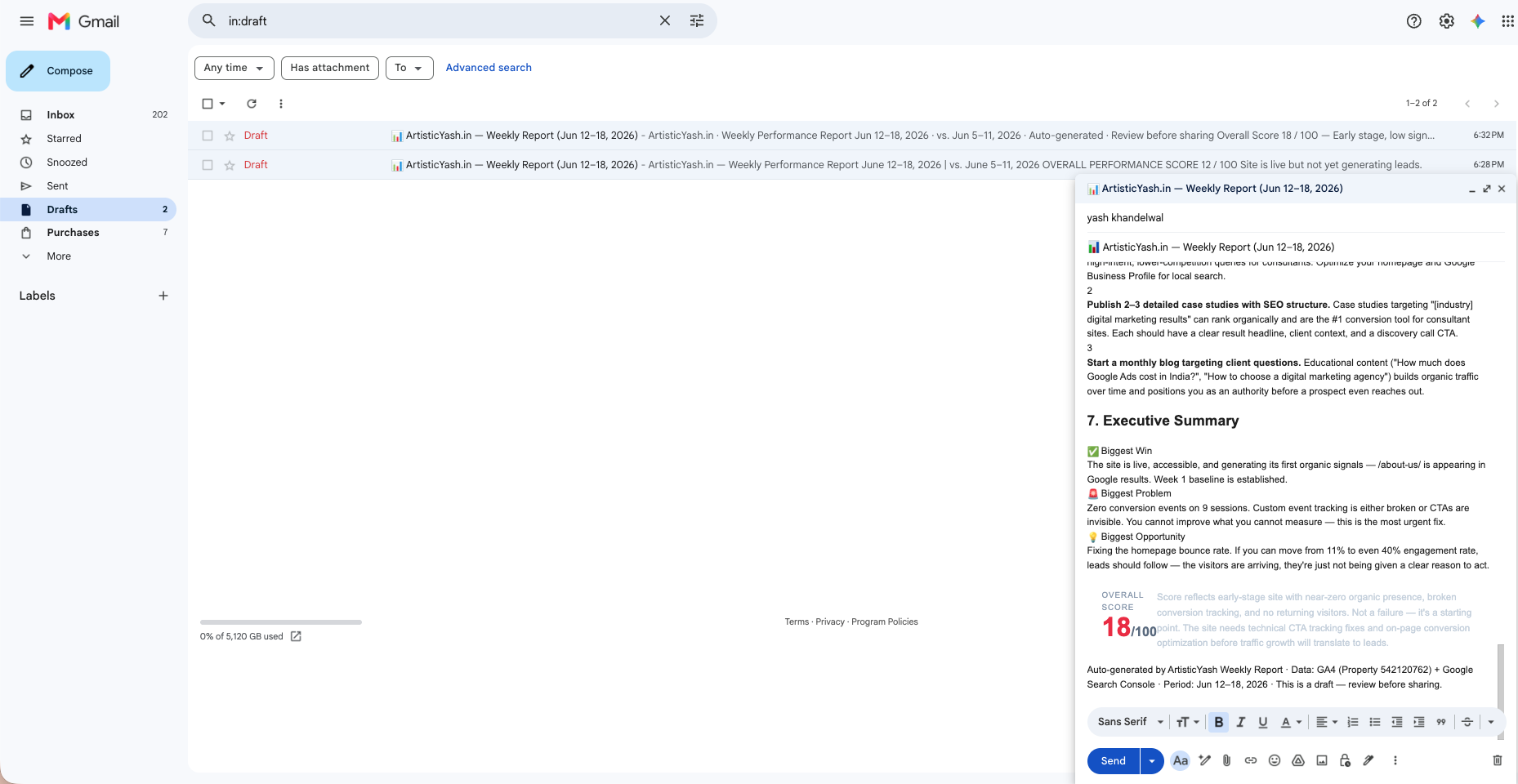Insert a photo into the email

tap(1322, 760)
